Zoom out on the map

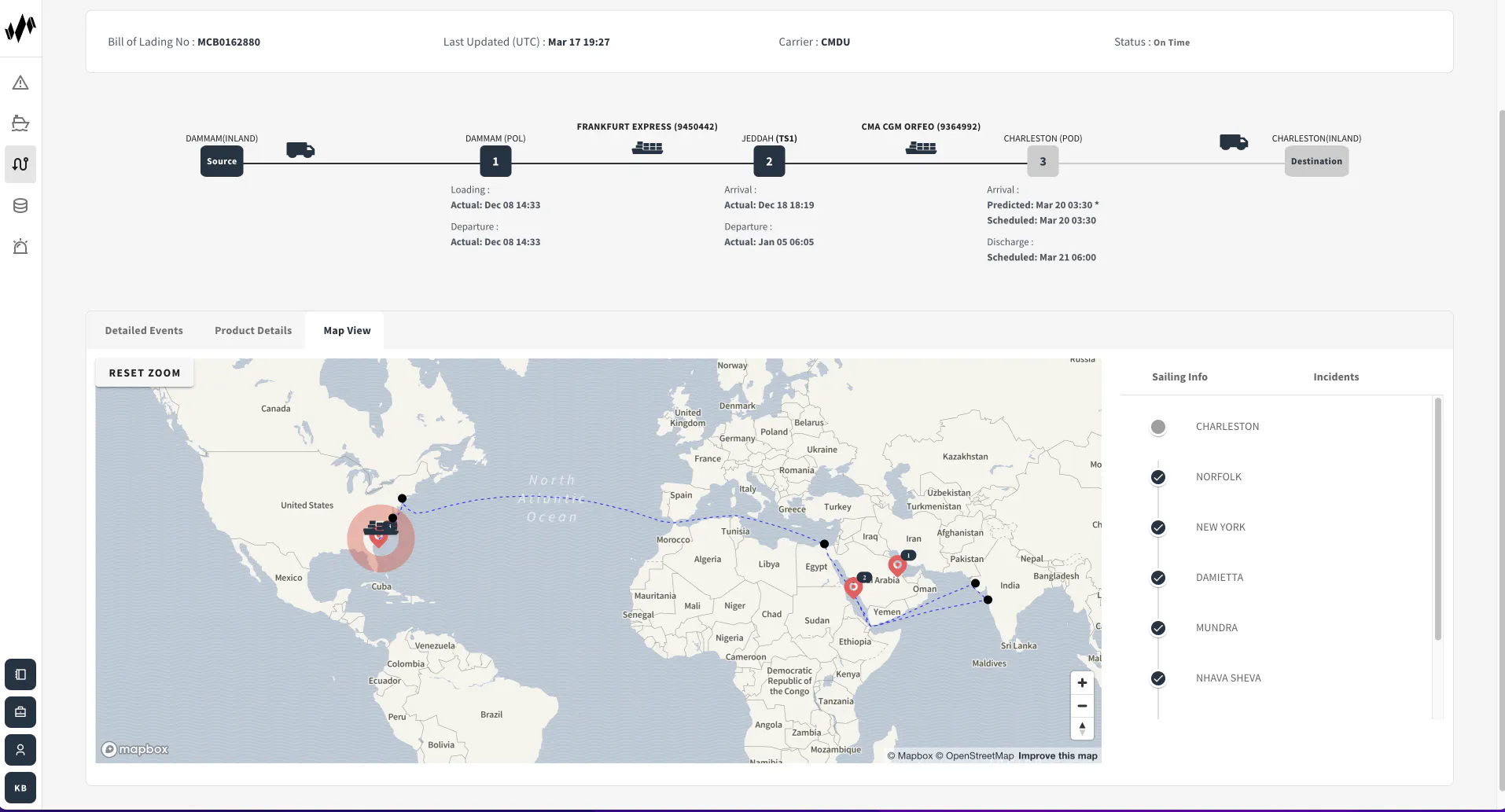[x=1082, y=706]
